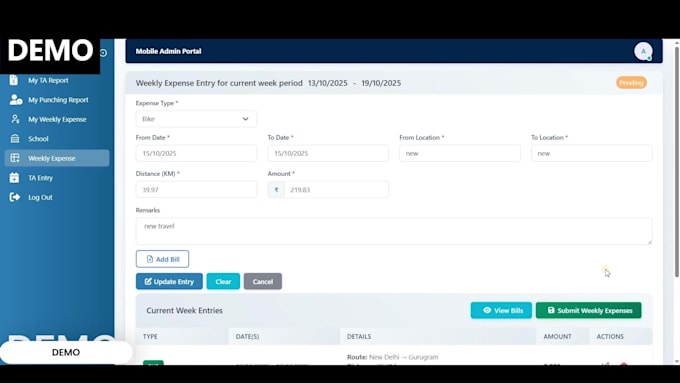This screenshot has width=680, height=383.
Task: Click the TA Entry calendar icon
Action: tap(14, 177)
